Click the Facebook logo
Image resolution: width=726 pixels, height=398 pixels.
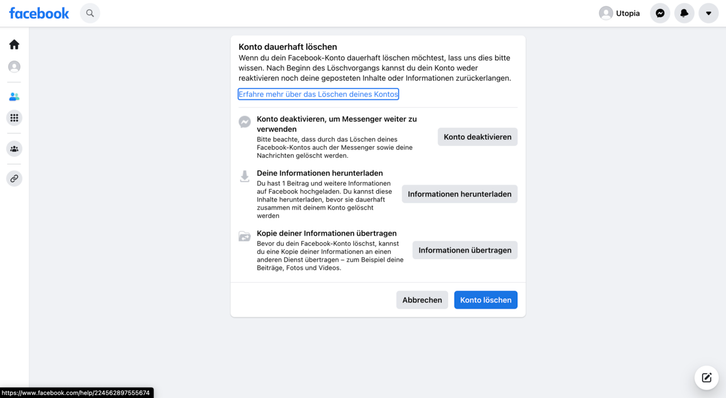coord(39,13)
